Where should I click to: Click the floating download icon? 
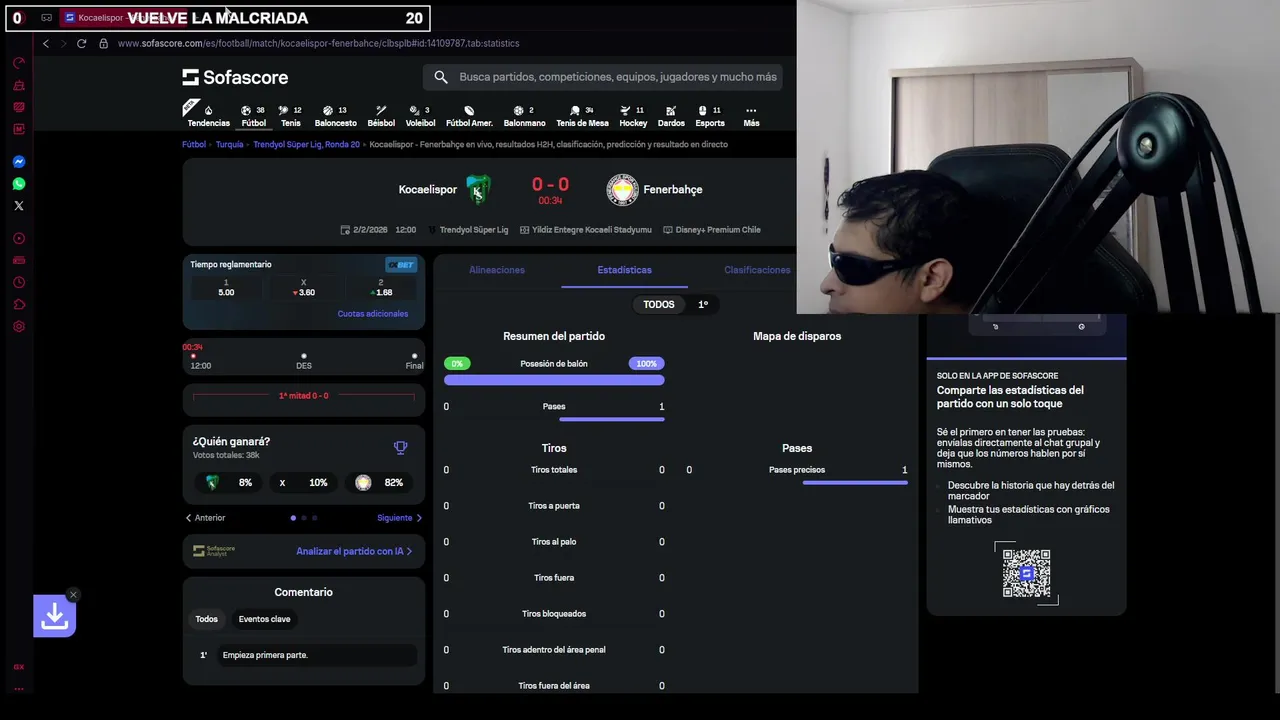[54, 617]
